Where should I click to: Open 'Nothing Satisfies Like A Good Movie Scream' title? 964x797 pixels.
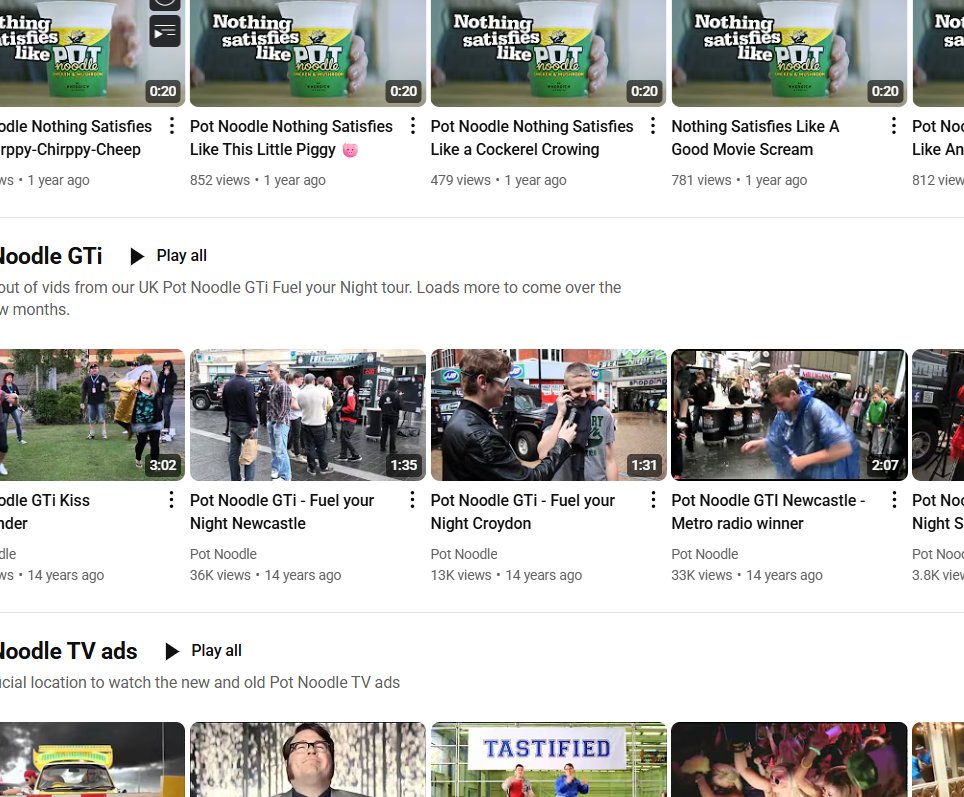[x=755, y=138]
